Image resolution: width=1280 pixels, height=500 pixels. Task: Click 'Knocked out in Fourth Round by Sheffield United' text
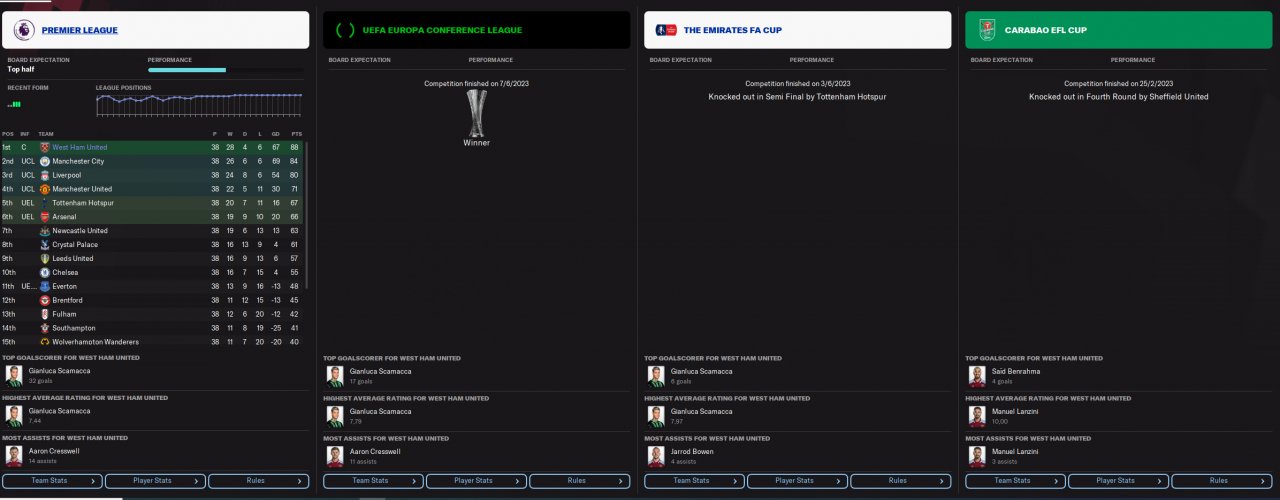[1118, 97]
